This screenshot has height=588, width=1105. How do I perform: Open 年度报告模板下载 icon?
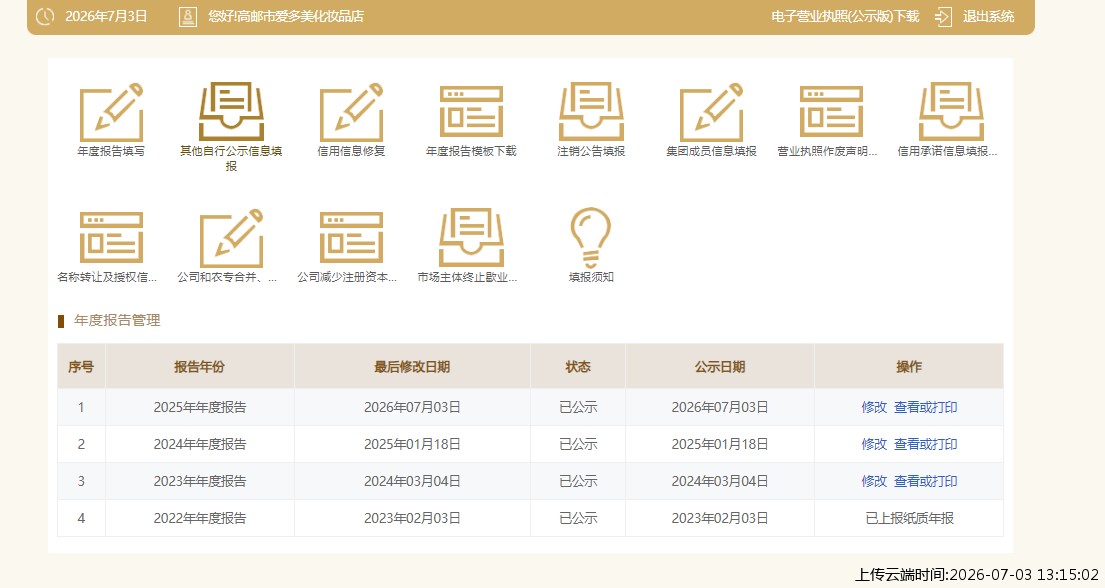pos(471,112)
